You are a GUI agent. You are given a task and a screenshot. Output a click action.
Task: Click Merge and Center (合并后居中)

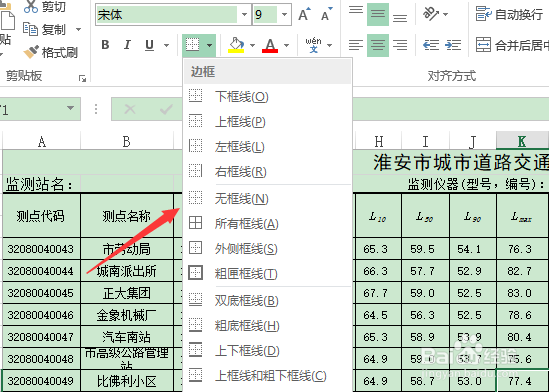pyautogui.click(x=512, y=45)
